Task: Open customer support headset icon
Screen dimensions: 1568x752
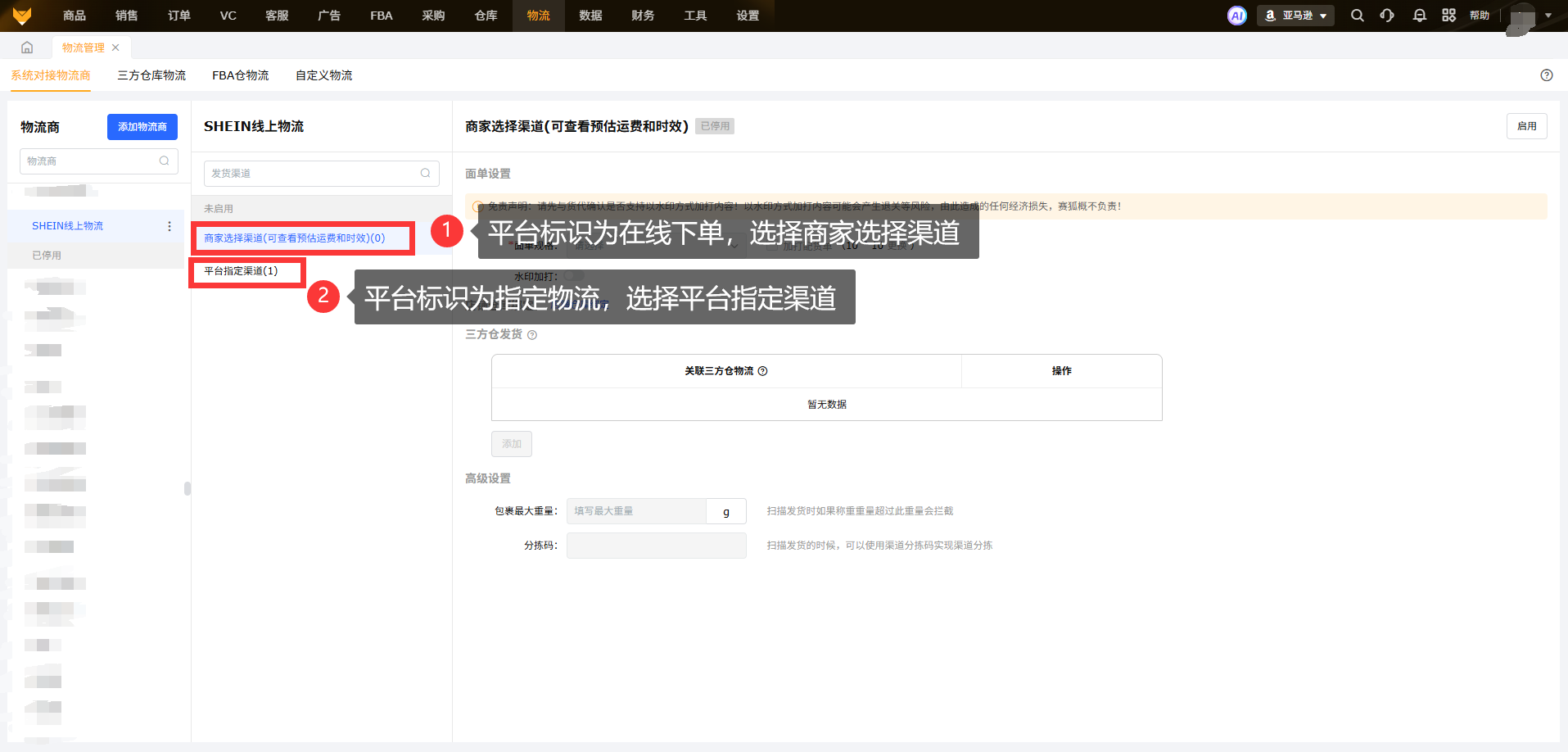Action: [1387, 16]
